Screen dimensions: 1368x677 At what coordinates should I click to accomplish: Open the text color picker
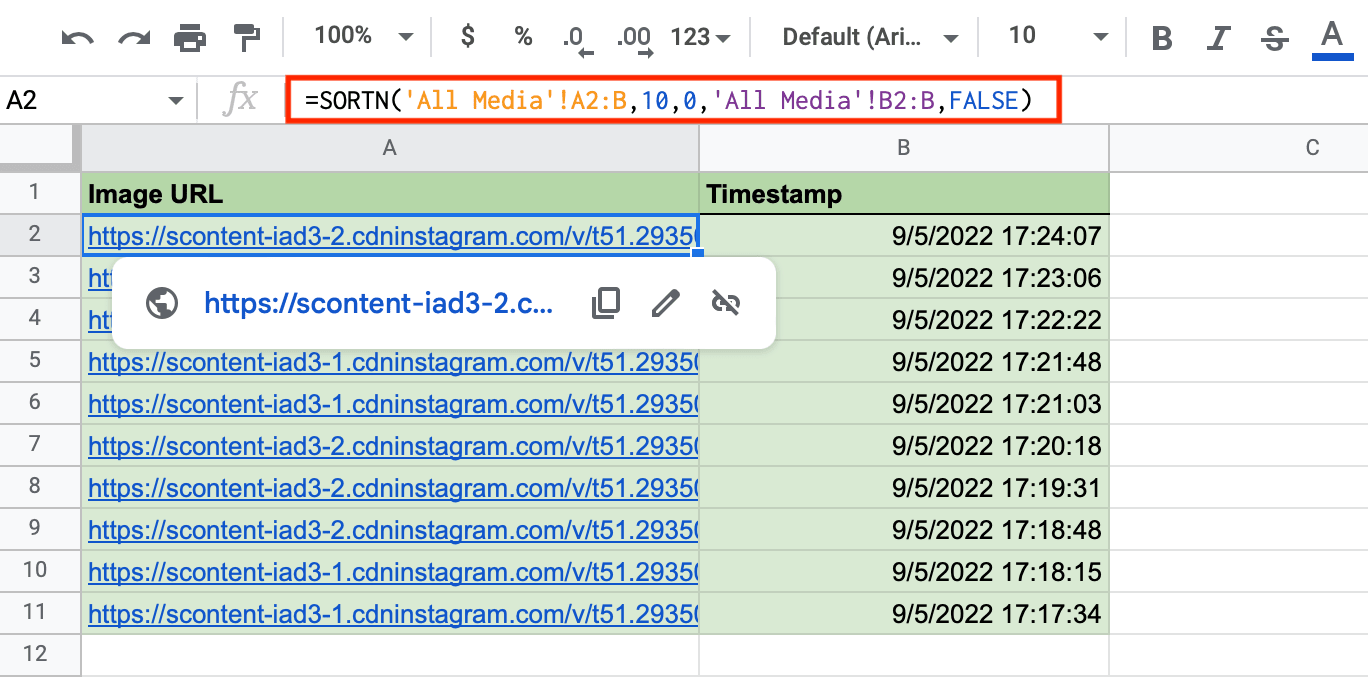tap(1331, 36)
